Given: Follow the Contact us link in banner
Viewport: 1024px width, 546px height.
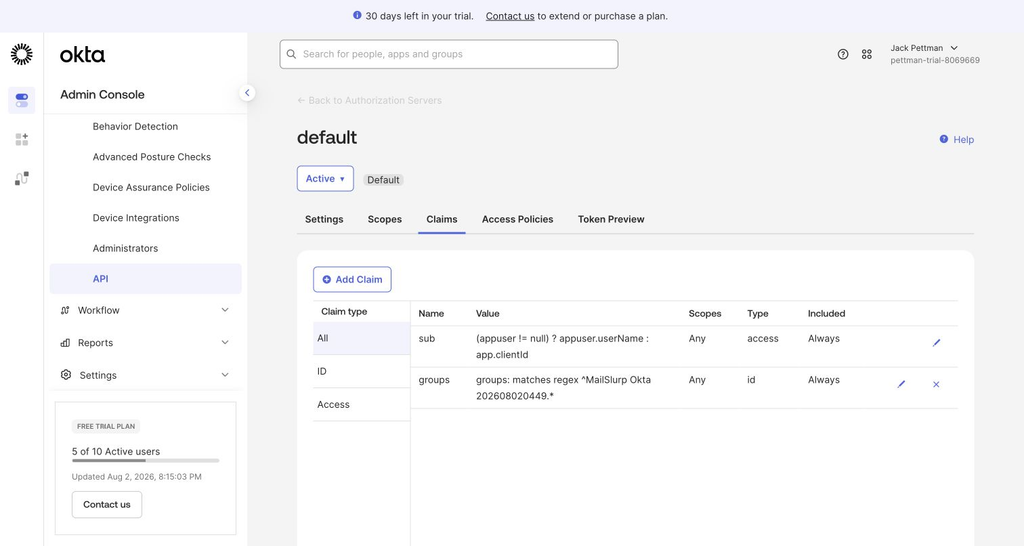Looking at the screenshot, I should 510,16.
